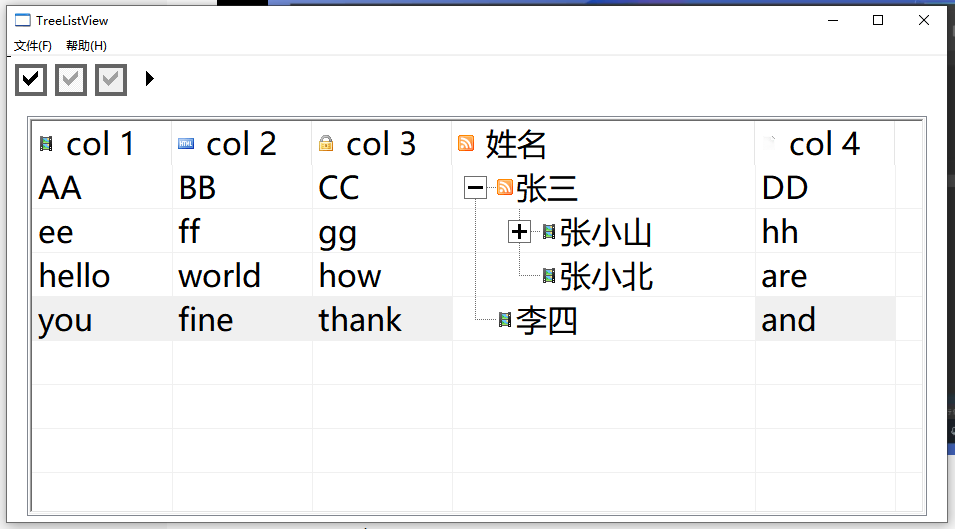
Task: Click the RSS icon in 姓名 header
Action: point(466,143)
